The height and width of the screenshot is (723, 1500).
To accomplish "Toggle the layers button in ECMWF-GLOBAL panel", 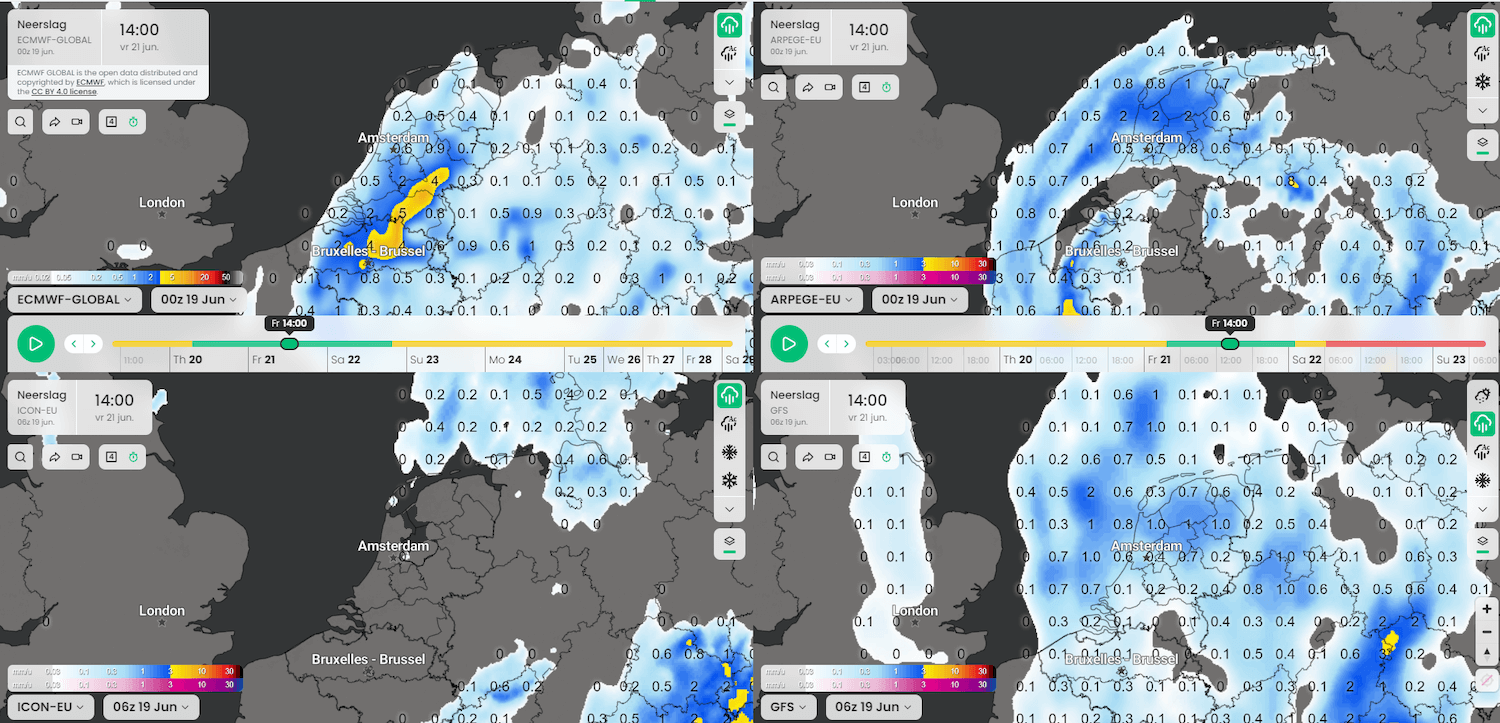I will coord(730,117).
